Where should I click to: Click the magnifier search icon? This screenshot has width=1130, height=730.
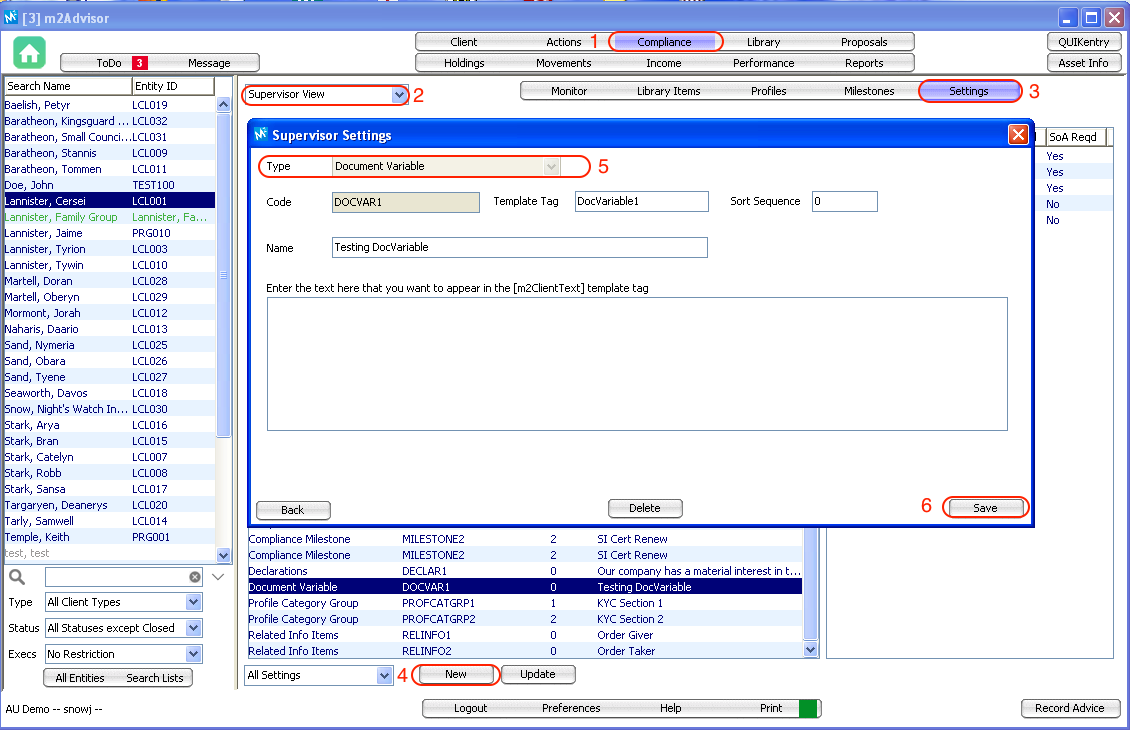pyautogui.click(x=17, y=577)
